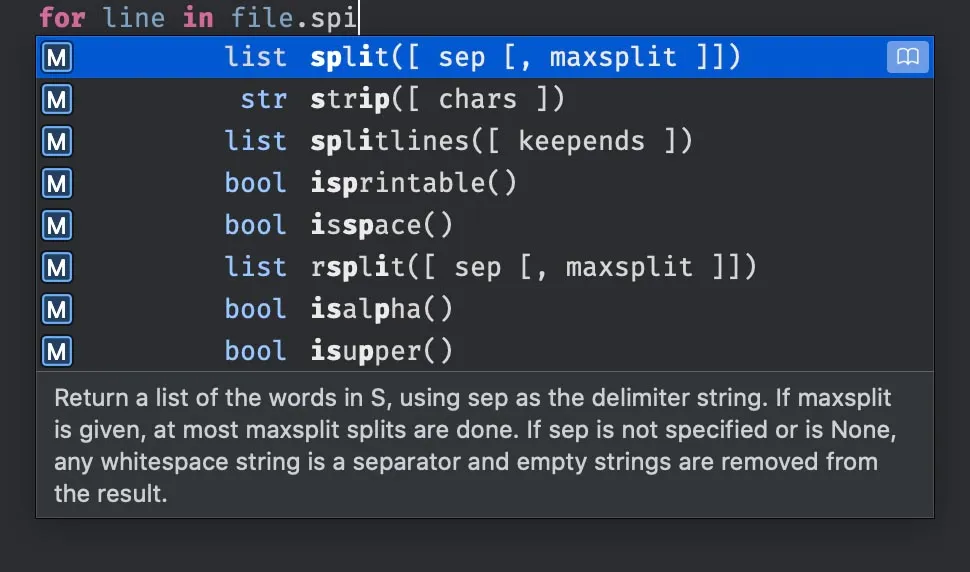Click the split documentation description text
The width and height of the screenshot is (970, 572).
click(475, 445)
